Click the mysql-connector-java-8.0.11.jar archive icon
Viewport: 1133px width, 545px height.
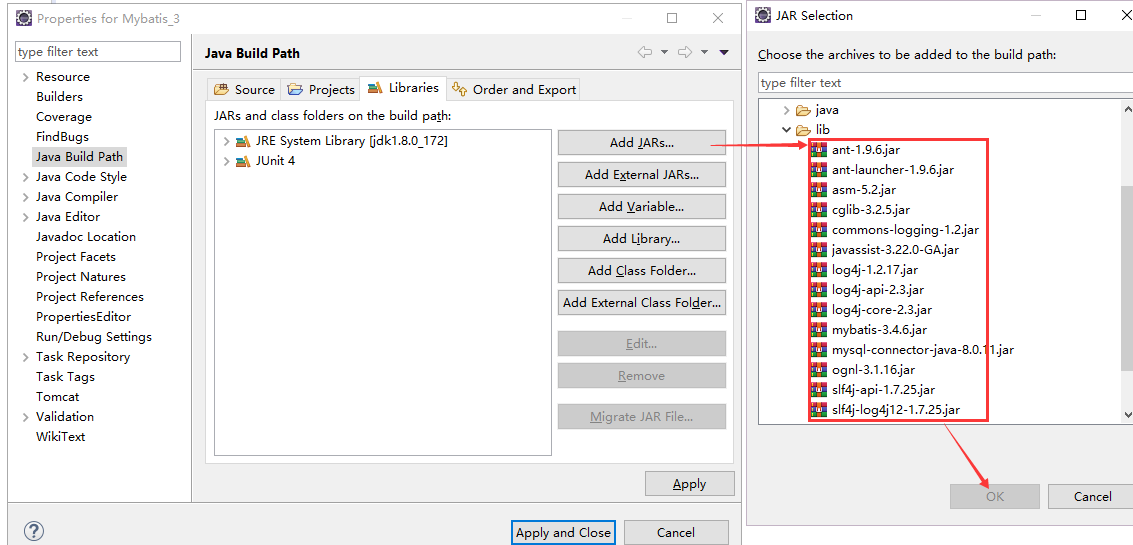pos(819,350)
